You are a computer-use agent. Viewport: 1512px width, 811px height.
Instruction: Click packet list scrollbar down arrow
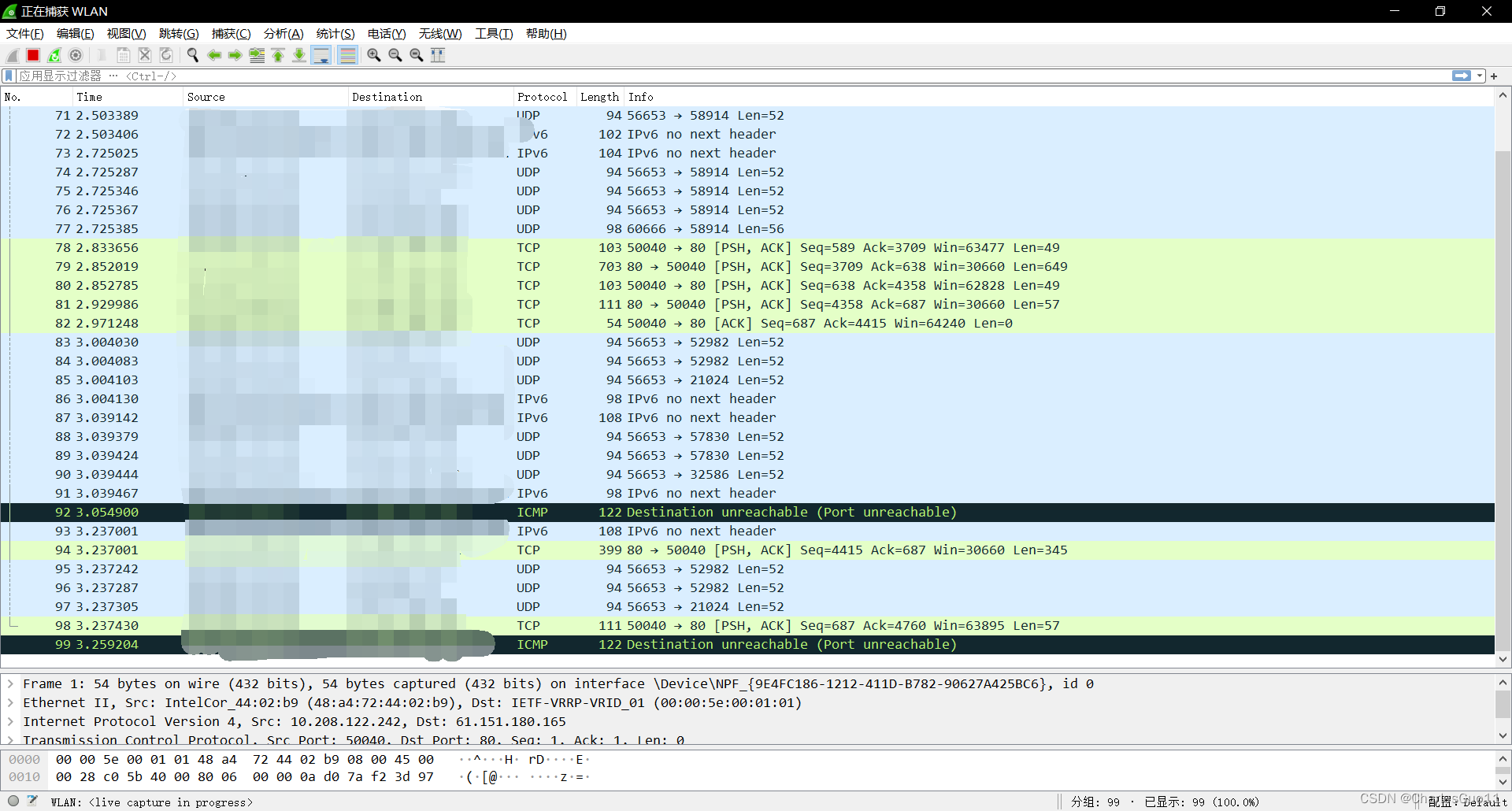pyautogui.click(x=1503, y=659)
